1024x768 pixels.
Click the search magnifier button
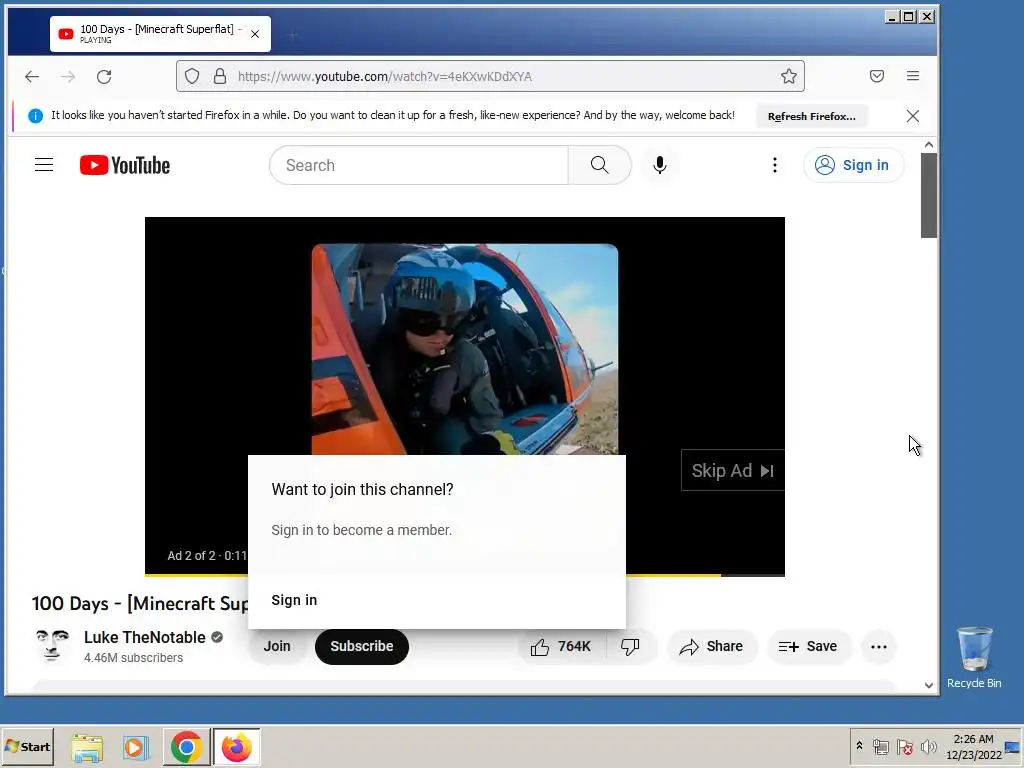pos(600,165)
